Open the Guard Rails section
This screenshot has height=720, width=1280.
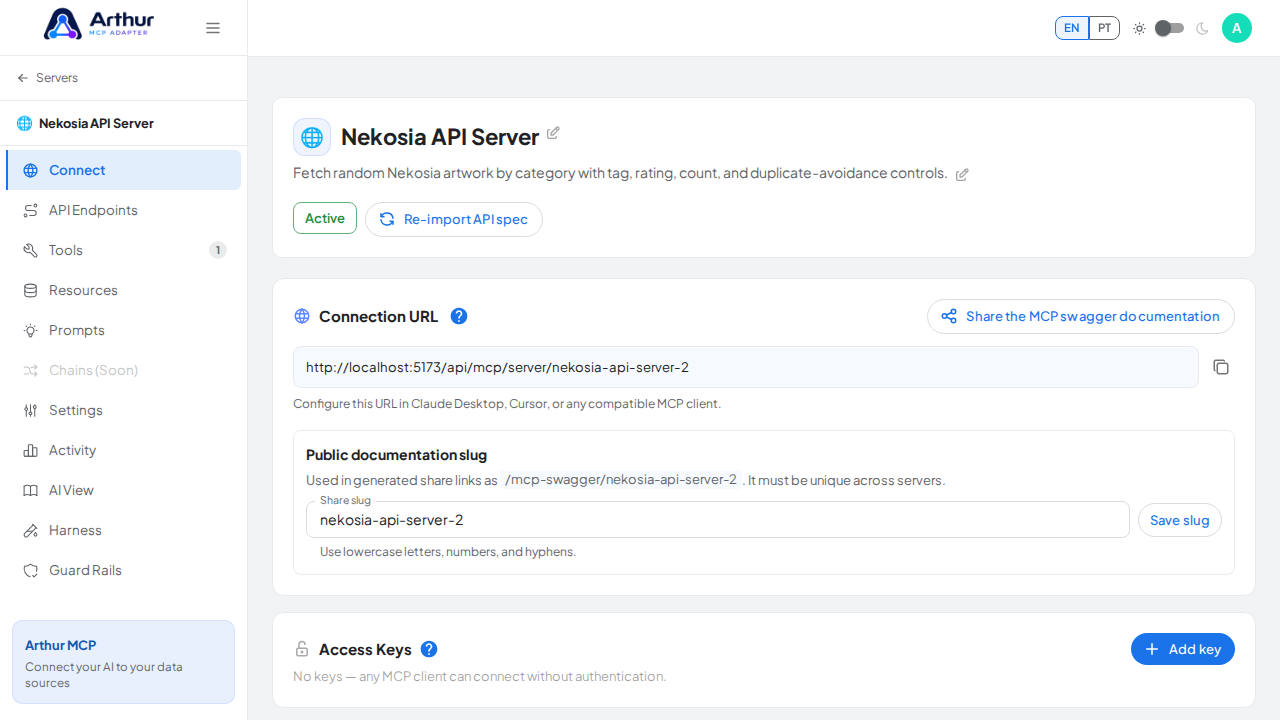[123, 570]
